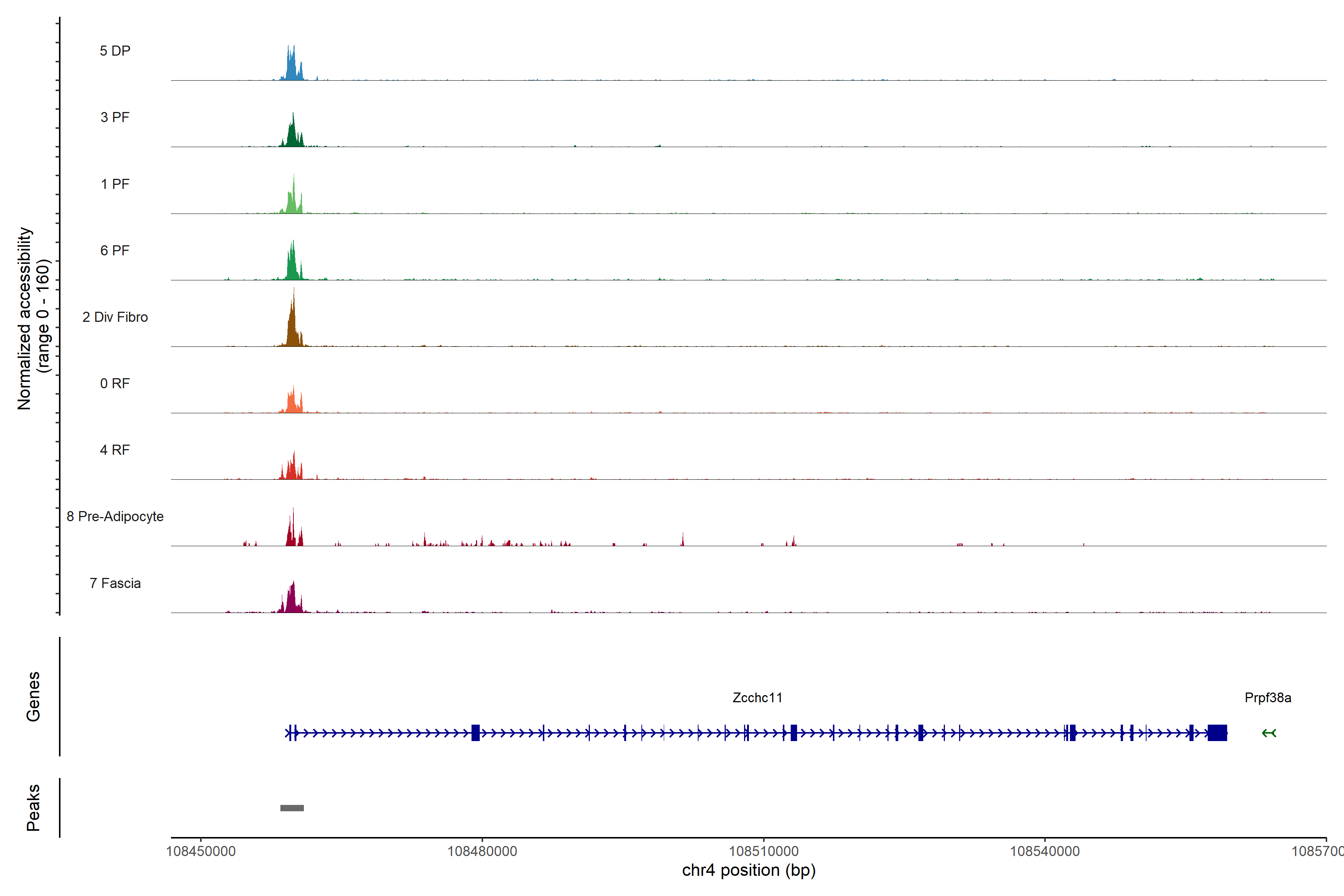Select the 3 PF track label
This screenshot has width=1344, height=896.
click(115, 117)
